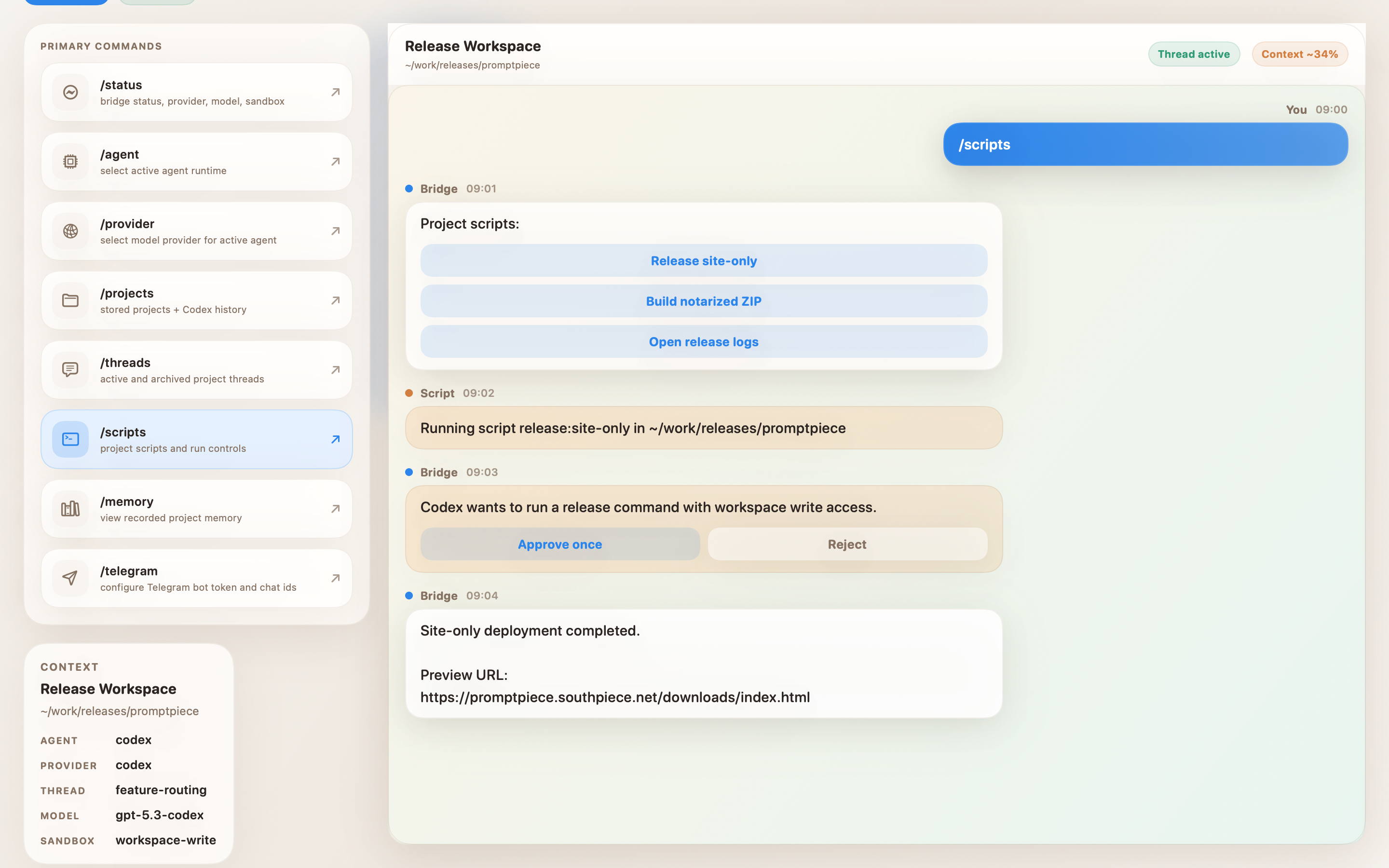This screenshot has width=1389, height=868.
Task: Click the /provider globe icon
Action: click(x=70, y=231)
